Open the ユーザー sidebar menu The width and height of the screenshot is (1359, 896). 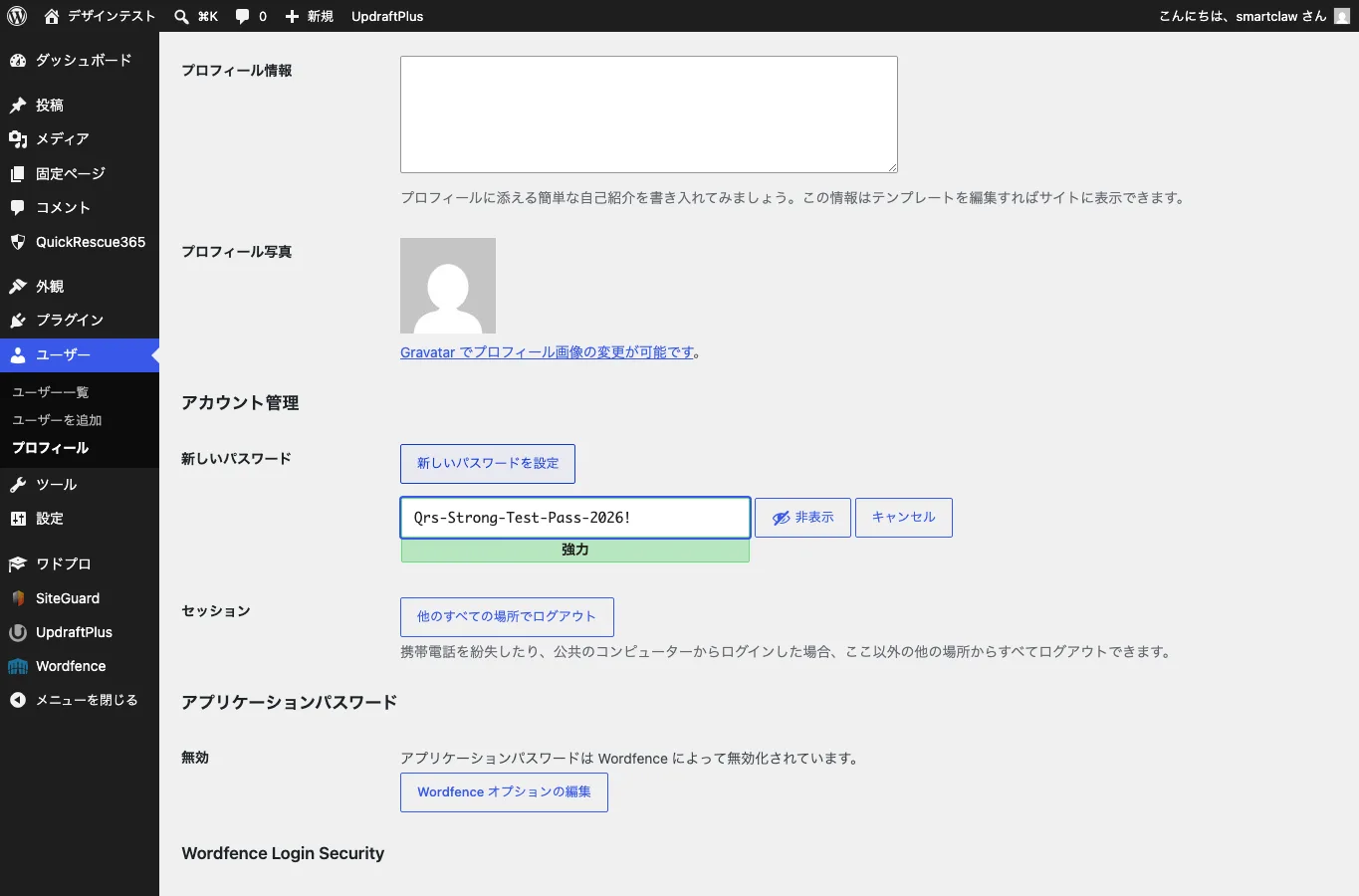tap(80, 355)
